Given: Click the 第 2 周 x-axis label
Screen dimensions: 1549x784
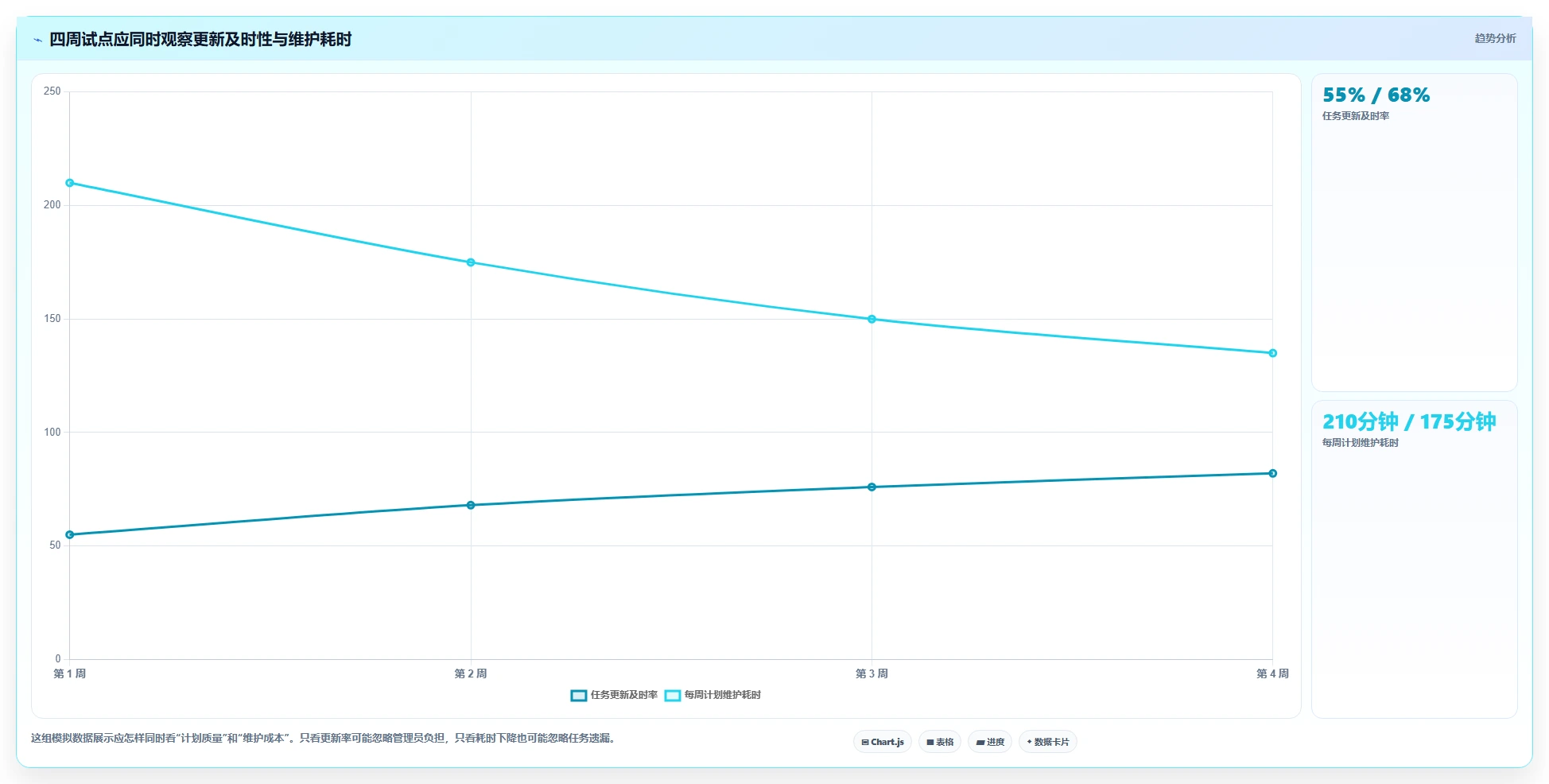Looking at the screenshot, I should [x=471, y=673].
